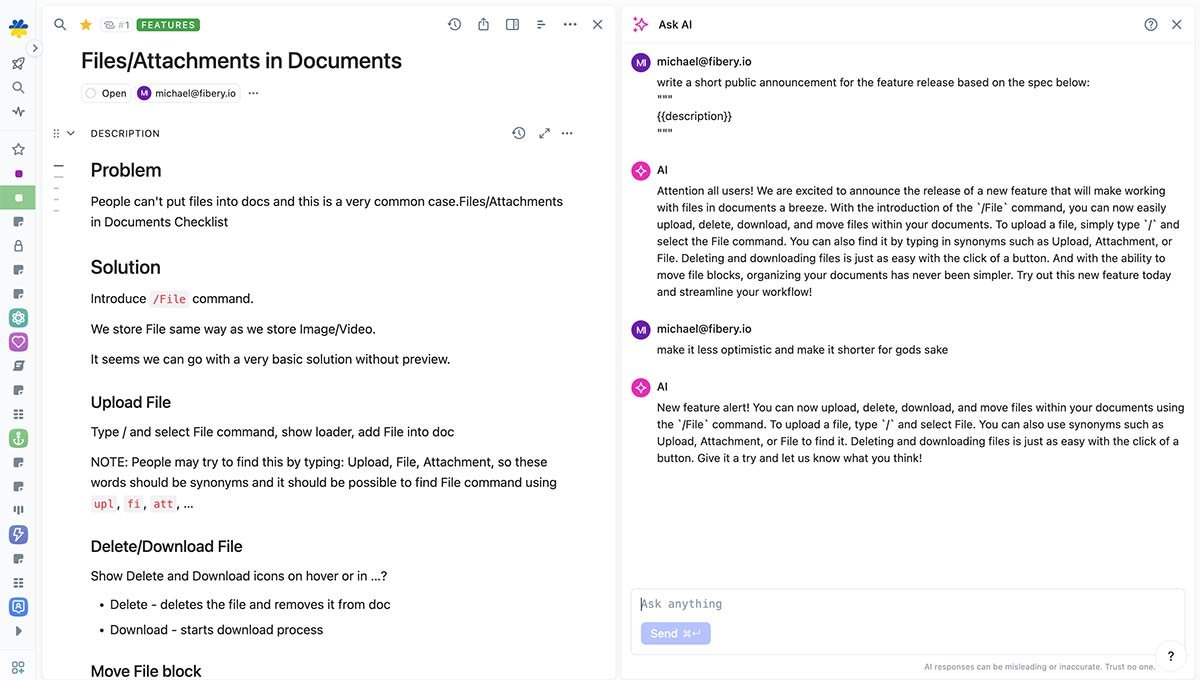Open document version history clock icon
1200x680 pixels.
tap(454, 23)
